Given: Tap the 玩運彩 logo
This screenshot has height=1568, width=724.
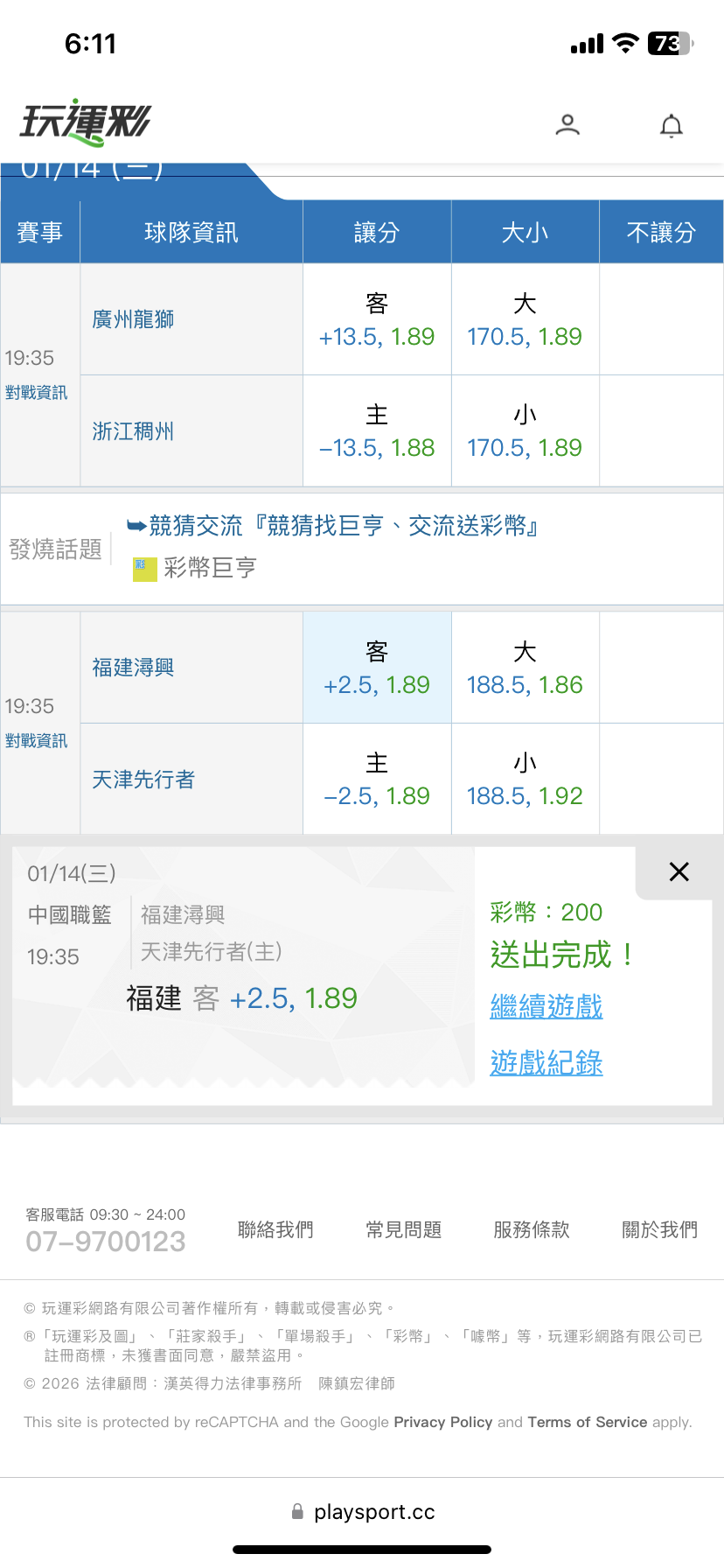Looking at the screenshot, I should [86, 122].
